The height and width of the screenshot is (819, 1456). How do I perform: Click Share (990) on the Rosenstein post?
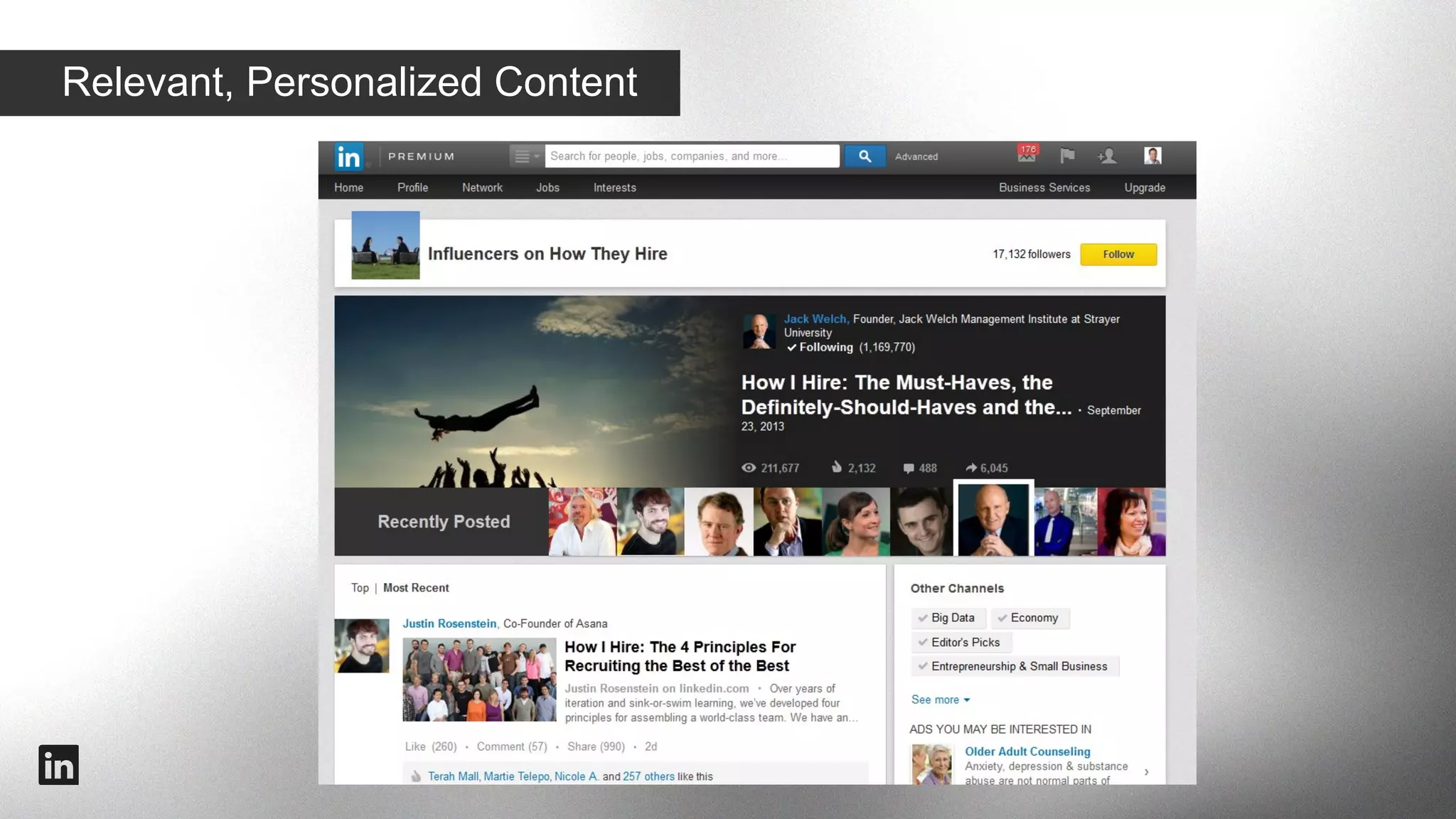point(596,746)
